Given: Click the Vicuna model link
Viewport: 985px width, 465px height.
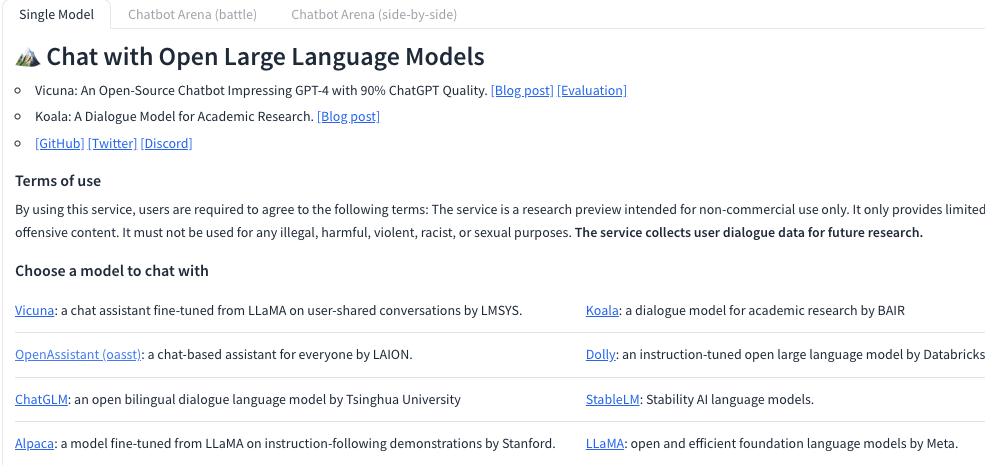Looking at the screenshot, I should 35,311.
